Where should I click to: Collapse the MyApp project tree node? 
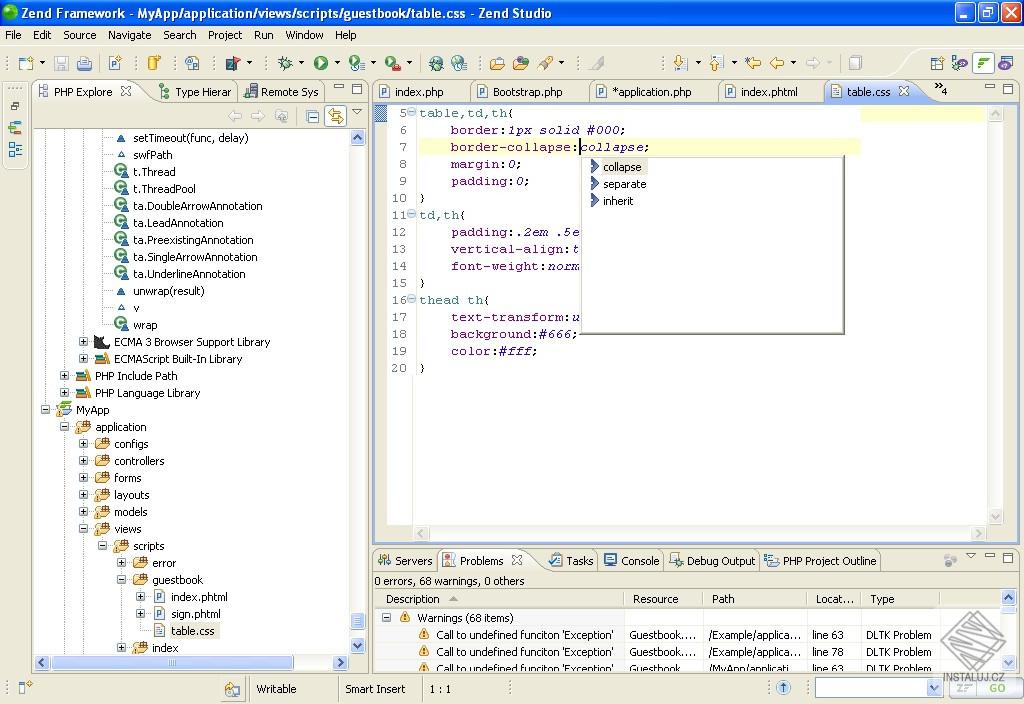coord(46,410)
